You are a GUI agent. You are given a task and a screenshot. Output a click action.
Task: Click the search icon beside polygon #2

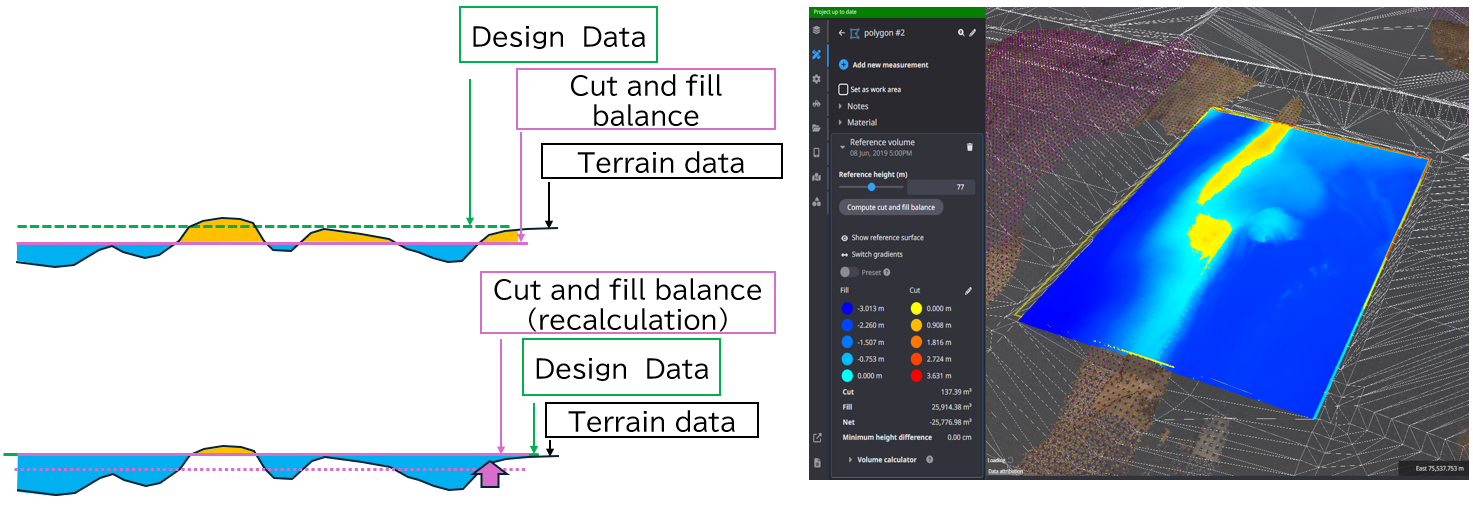[x=961, y=33]
